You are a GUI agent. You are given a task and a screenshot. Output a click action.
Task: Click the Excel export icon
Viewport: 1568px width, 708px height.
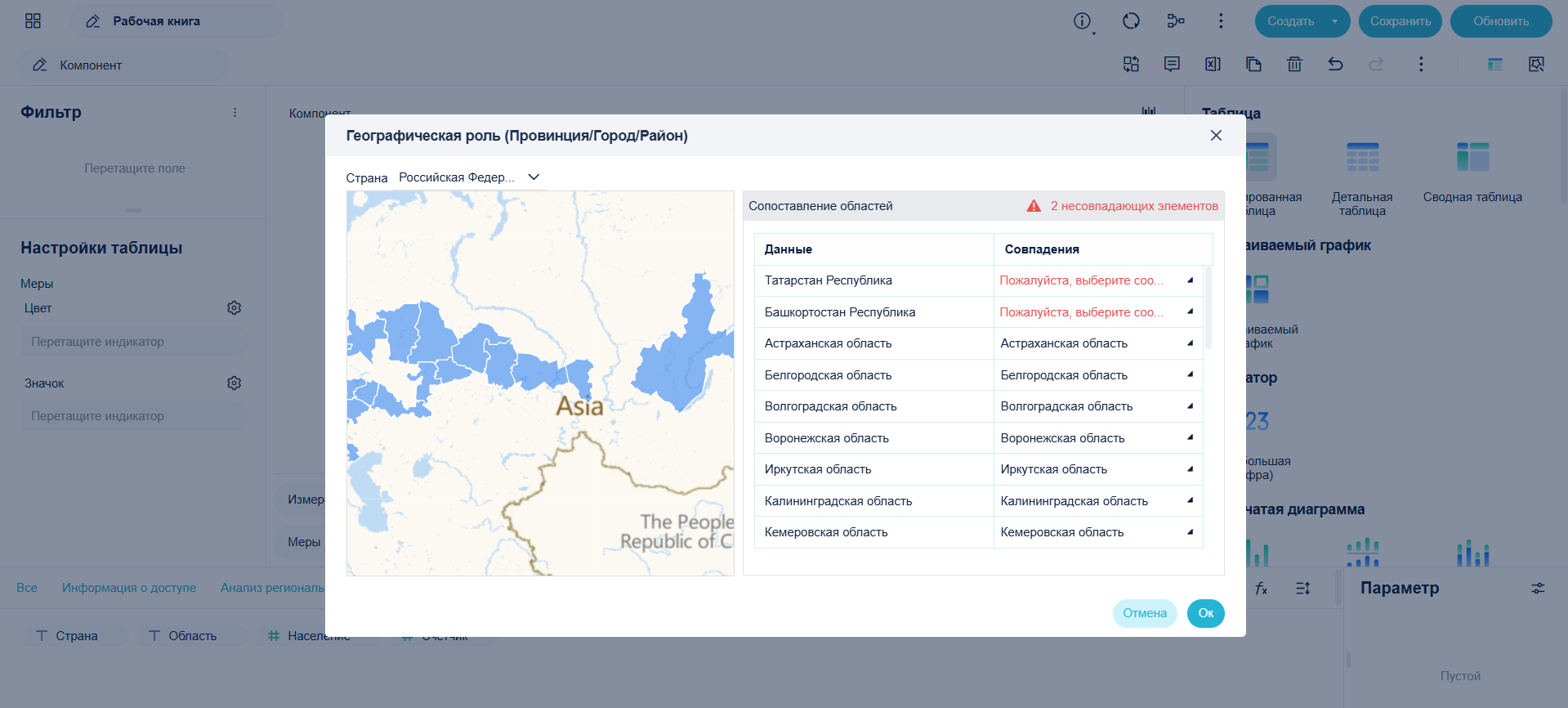click(1213, 65)
